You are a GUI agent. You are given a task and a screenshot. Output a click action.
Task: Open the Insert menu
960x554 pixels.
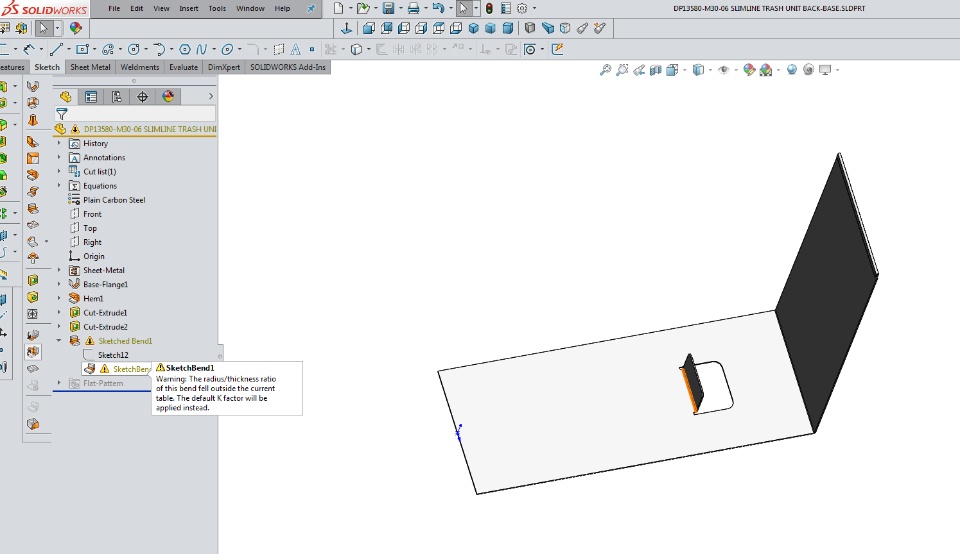189,8
